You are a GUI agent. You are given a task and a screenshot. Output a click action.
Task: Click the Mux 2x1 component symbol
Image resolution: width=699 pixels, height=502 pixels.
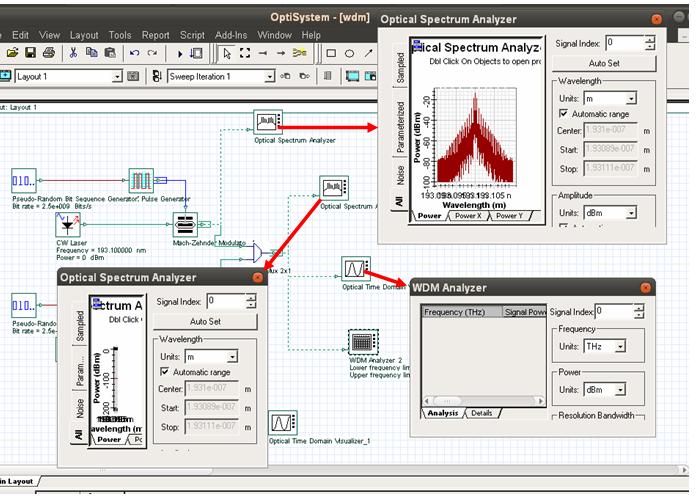(257, 253)
